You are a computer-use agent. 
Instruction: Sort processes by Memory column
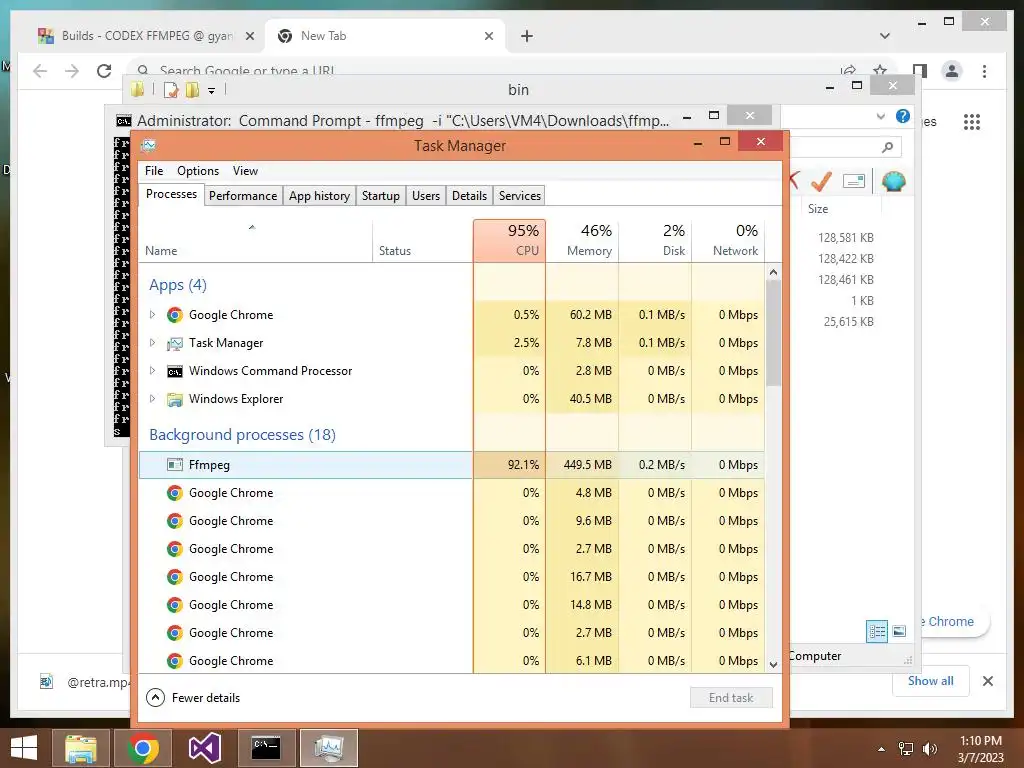[583, 240]
